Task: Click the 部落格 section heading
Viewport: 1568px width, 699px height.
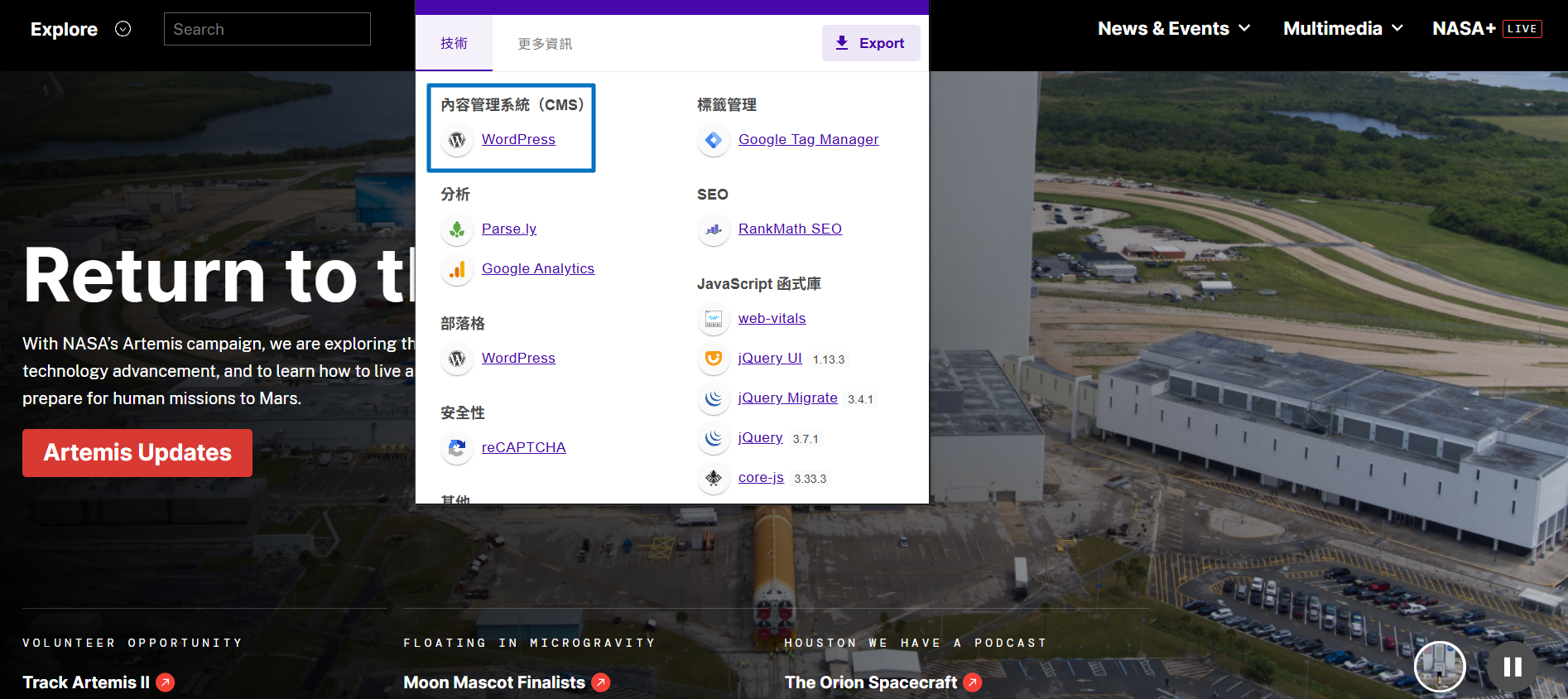Action: point(463,324)
